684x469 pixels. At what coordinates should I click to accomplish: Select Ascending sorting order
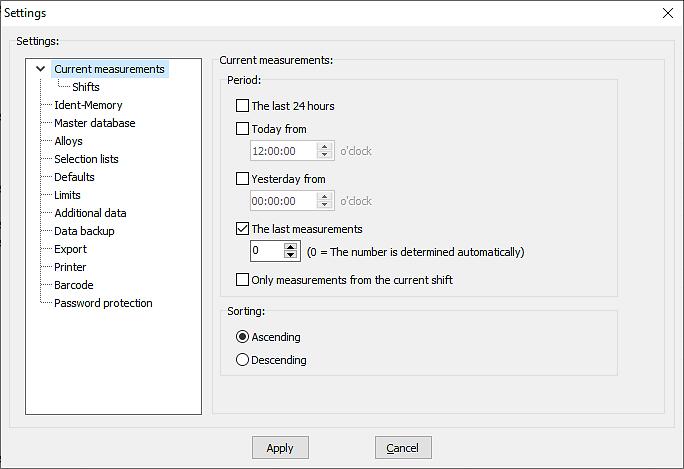pos(242,337)
